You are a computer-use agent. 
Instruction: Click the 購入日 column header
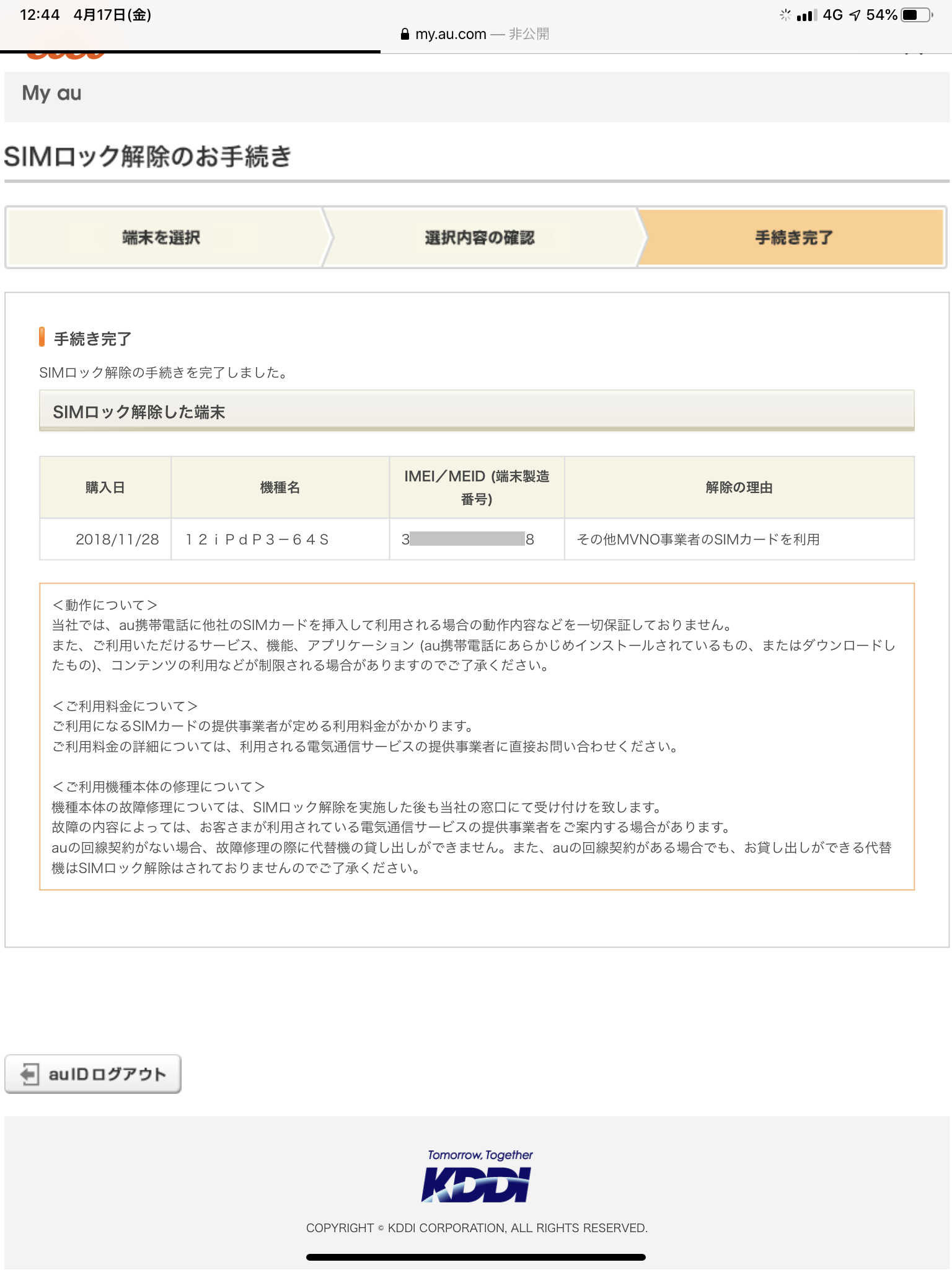105,487
